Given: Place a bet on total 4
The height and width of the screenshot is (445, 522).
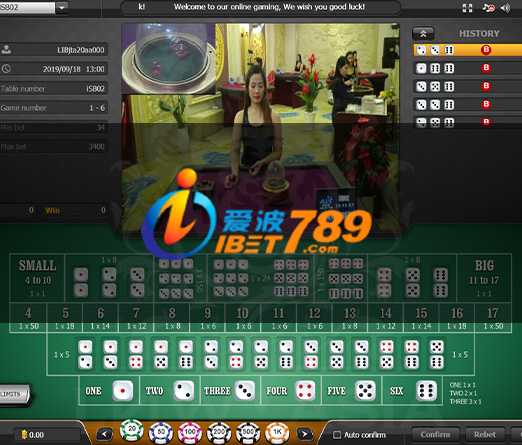Looking at the screenshot, I should tap(28, 318).
